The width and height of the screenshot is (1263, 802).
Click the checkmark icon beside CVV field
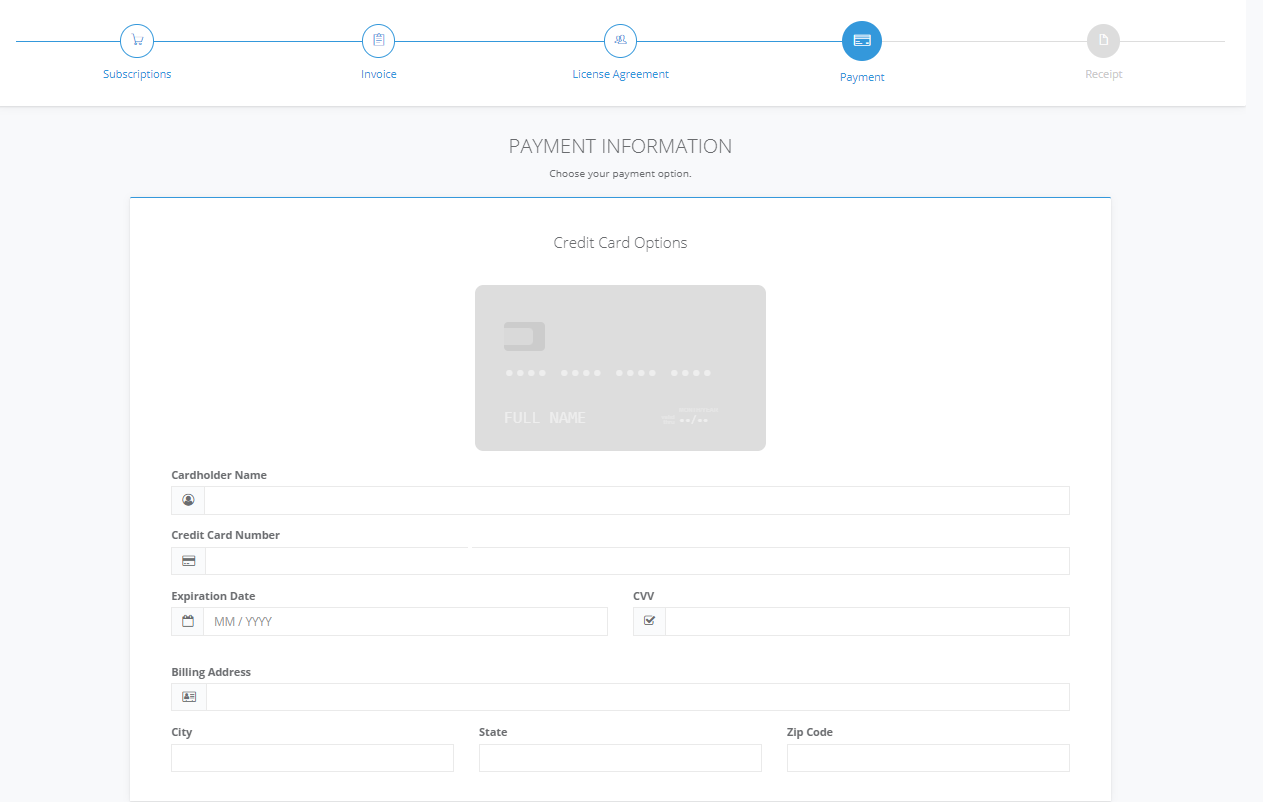(649, 621)
